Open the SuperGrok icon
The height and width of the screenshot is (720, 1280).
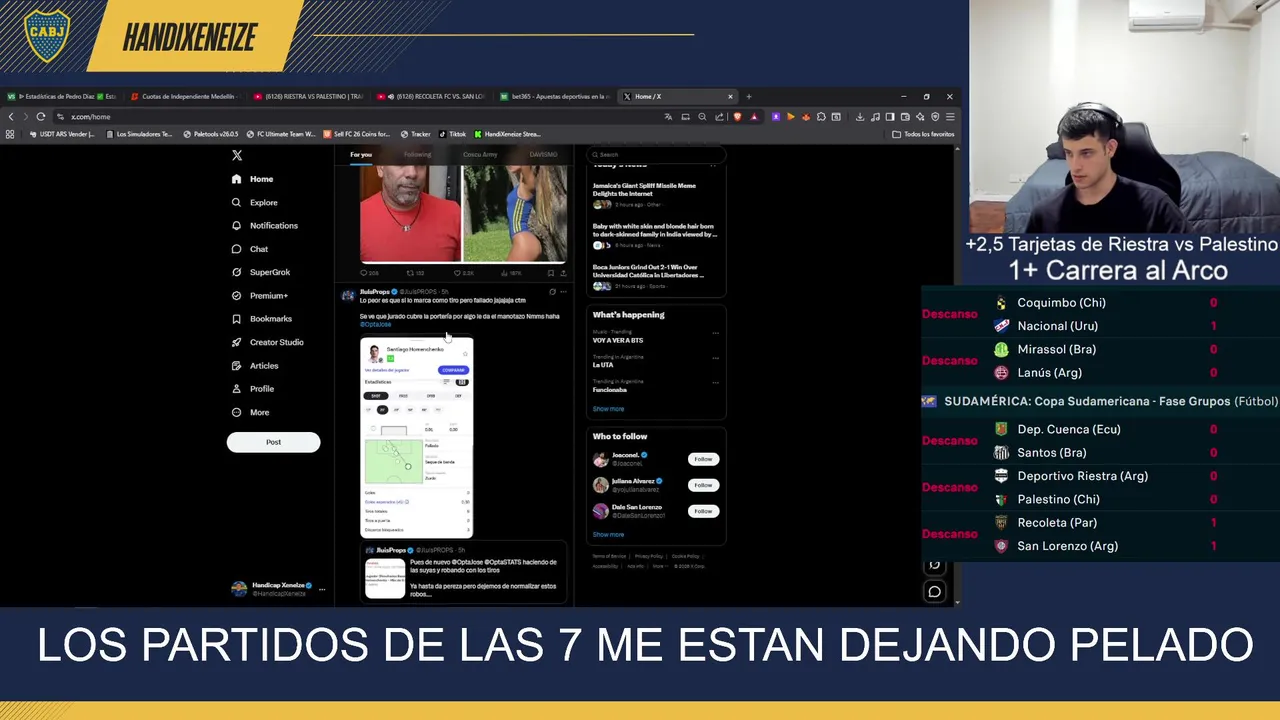236,272
